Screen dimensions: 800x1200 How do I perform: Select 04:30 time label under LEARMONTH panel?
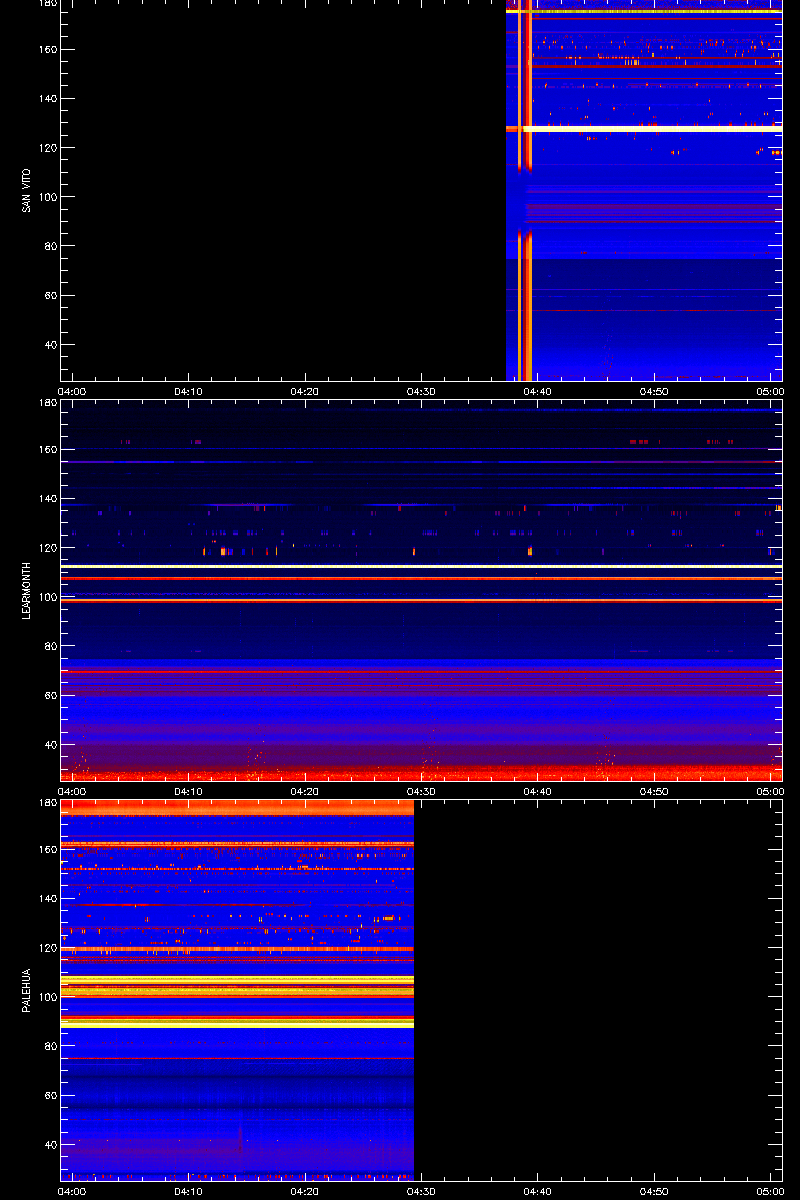422,792
